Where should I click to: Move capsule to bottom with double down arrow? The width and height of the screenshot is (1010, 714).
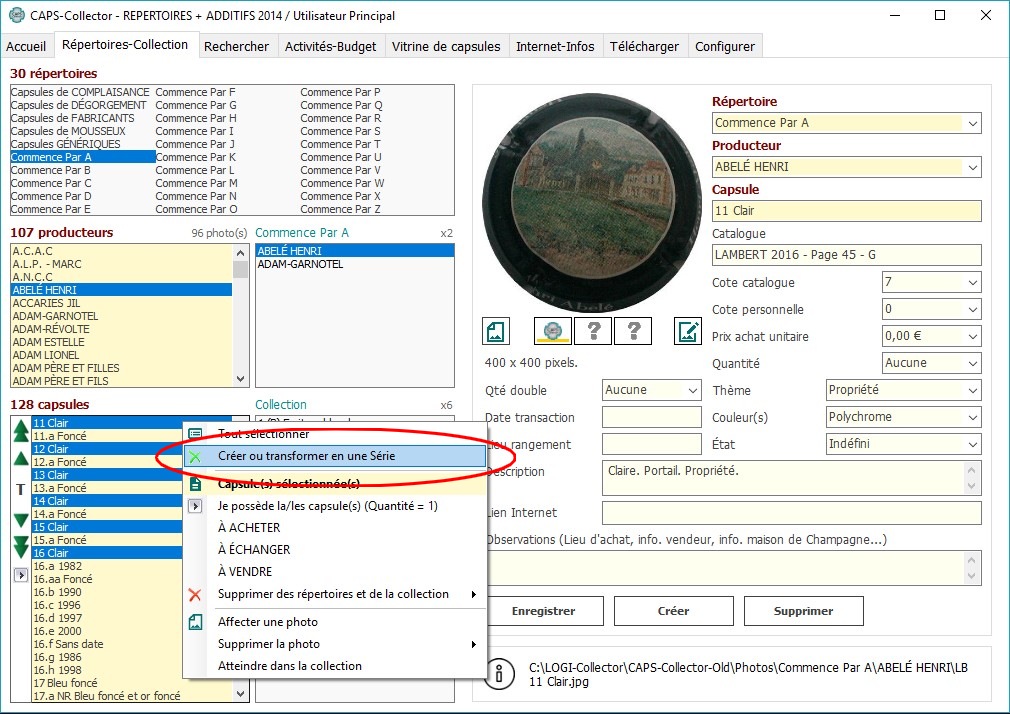pyautogui.click(x=21, y=546)
